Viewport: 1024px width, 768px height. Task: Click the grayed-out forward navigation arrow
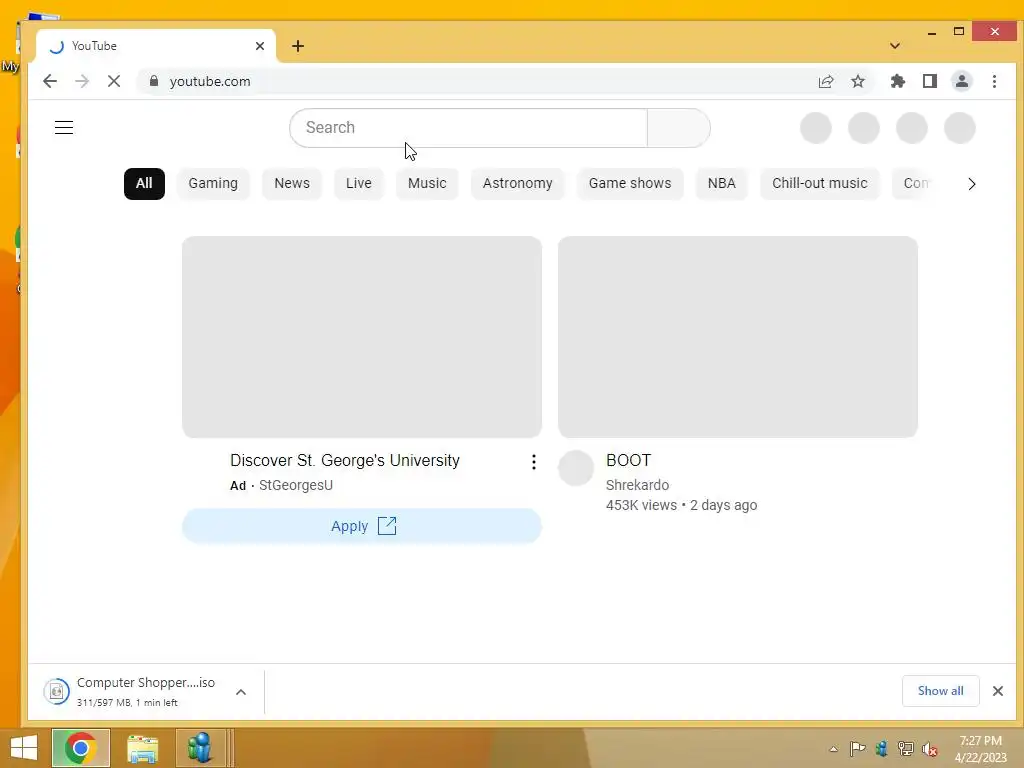tap(82, 81)
